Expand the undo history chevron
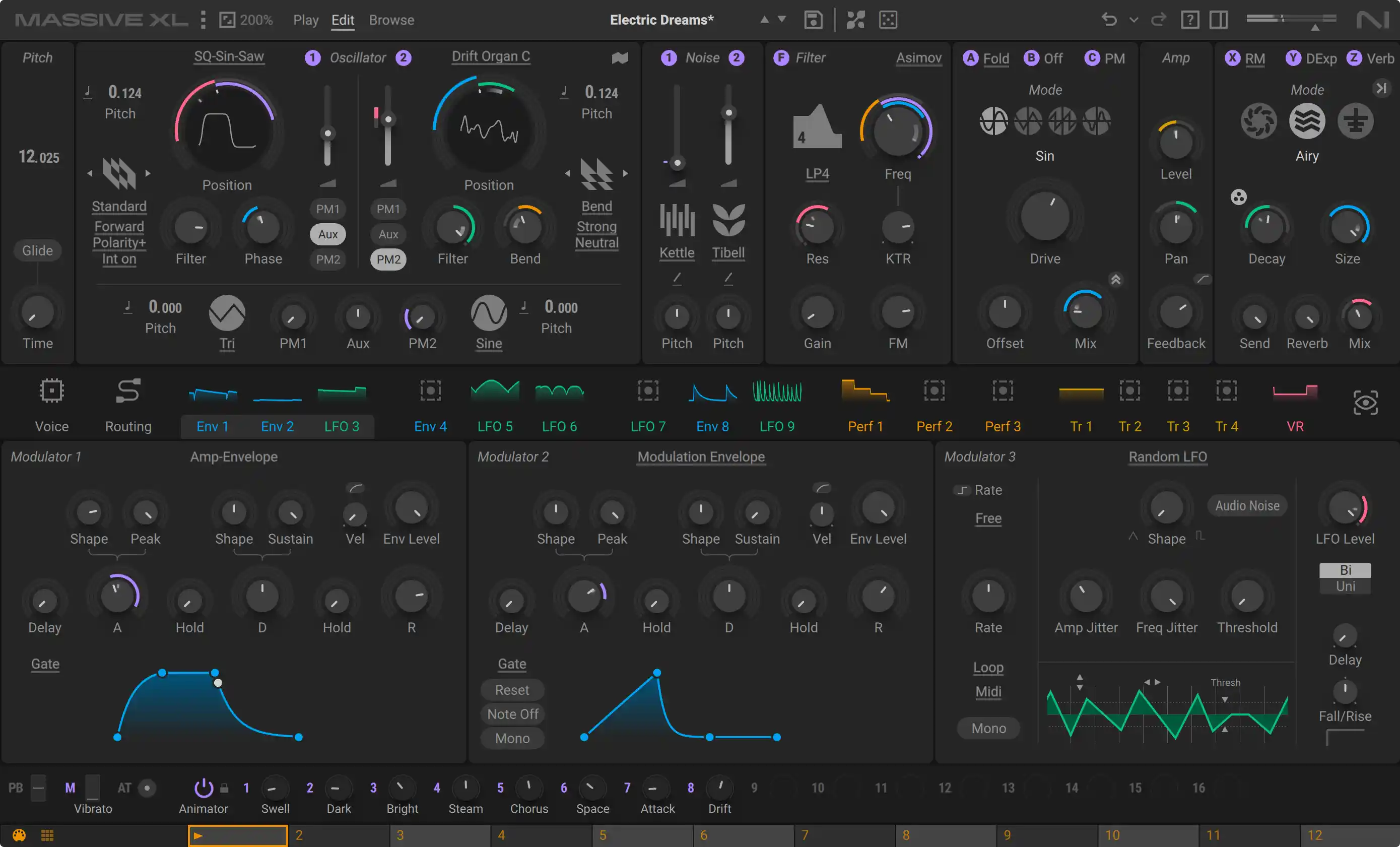Screen dimensions: 1400x847 [x=1134, y=20]
